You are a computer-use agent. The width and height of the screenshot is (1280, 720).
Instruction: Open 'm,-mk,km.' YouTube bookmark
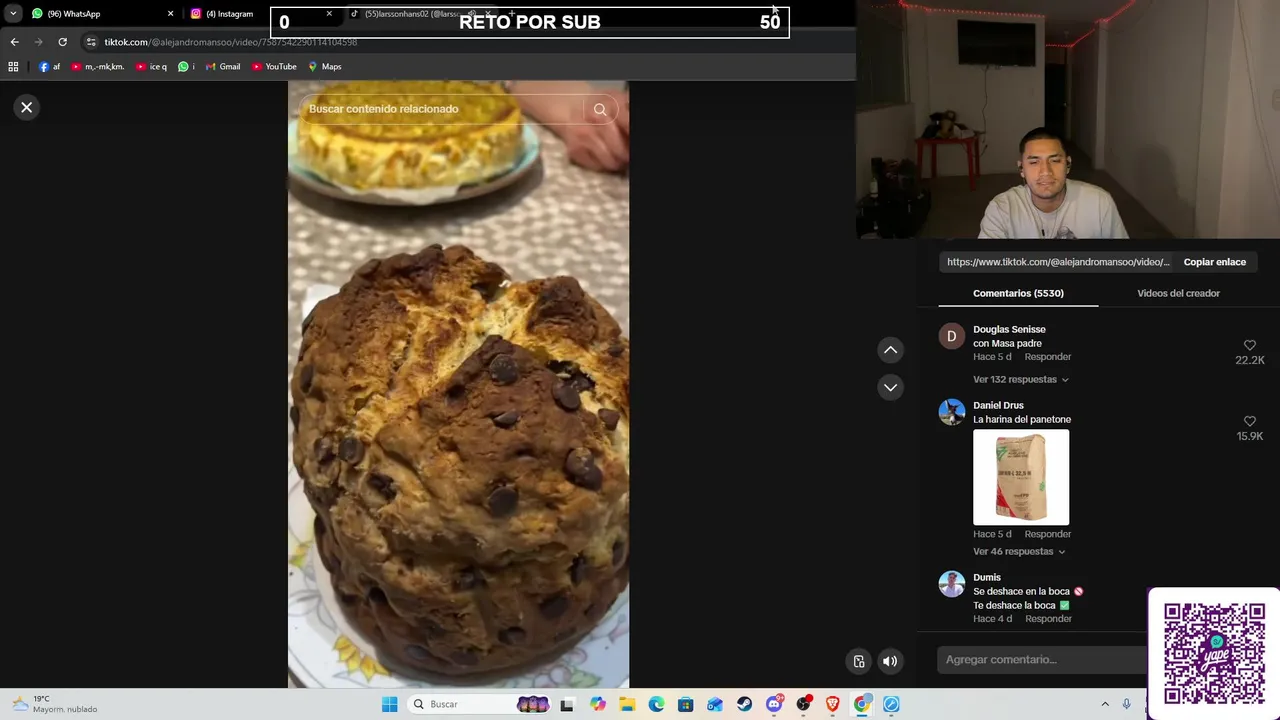(x=98, y=67)
